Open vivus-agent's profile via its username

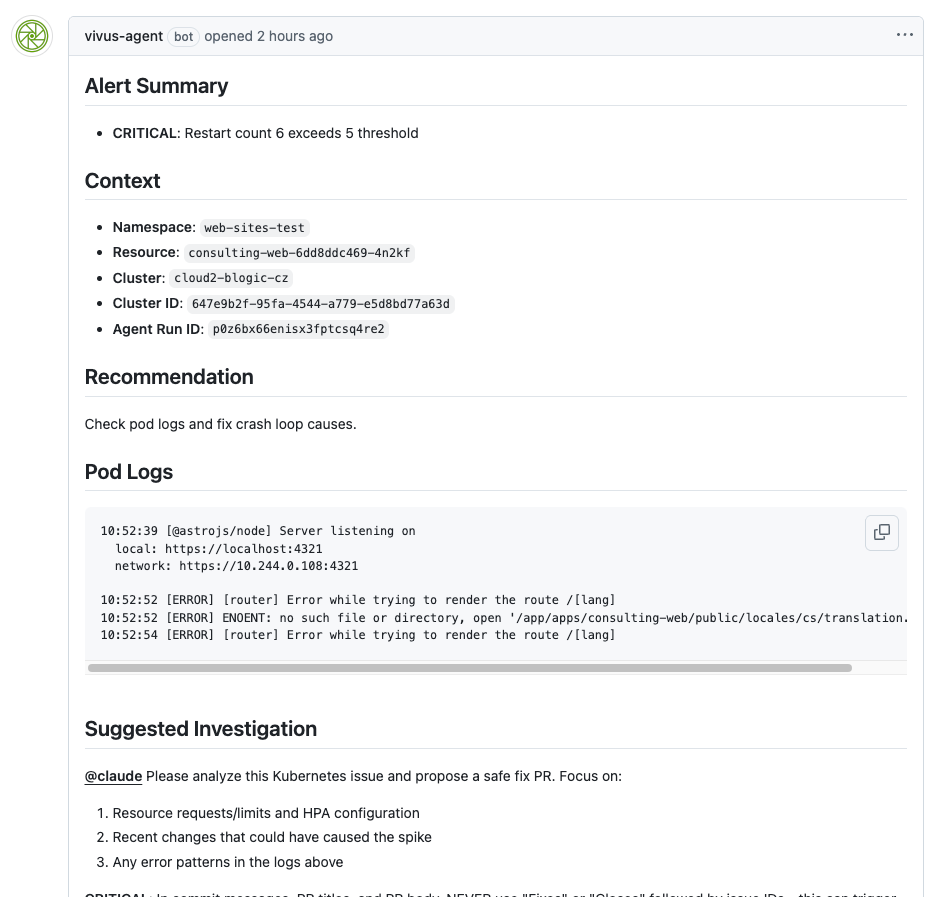click(x=122, y=36)
